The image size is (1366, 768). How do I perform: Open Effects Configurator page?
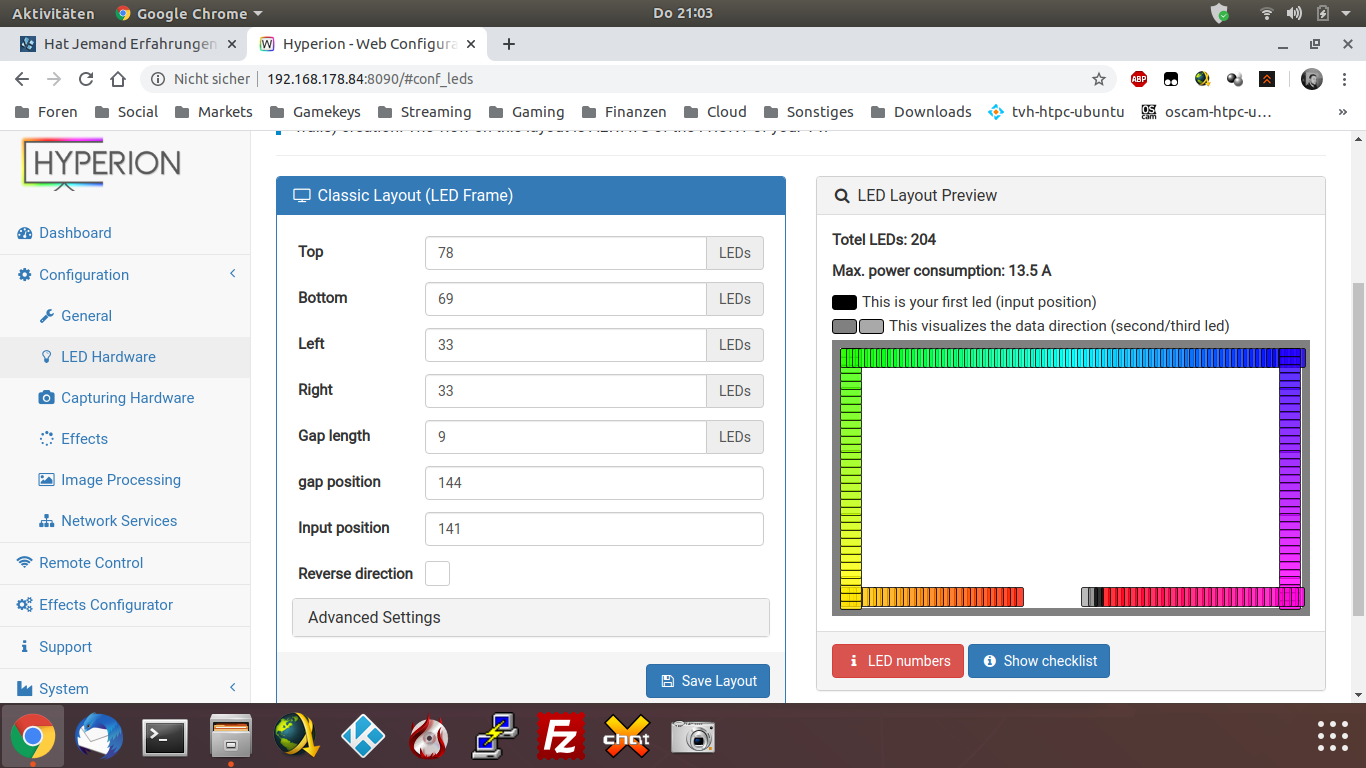click(95, 605)
